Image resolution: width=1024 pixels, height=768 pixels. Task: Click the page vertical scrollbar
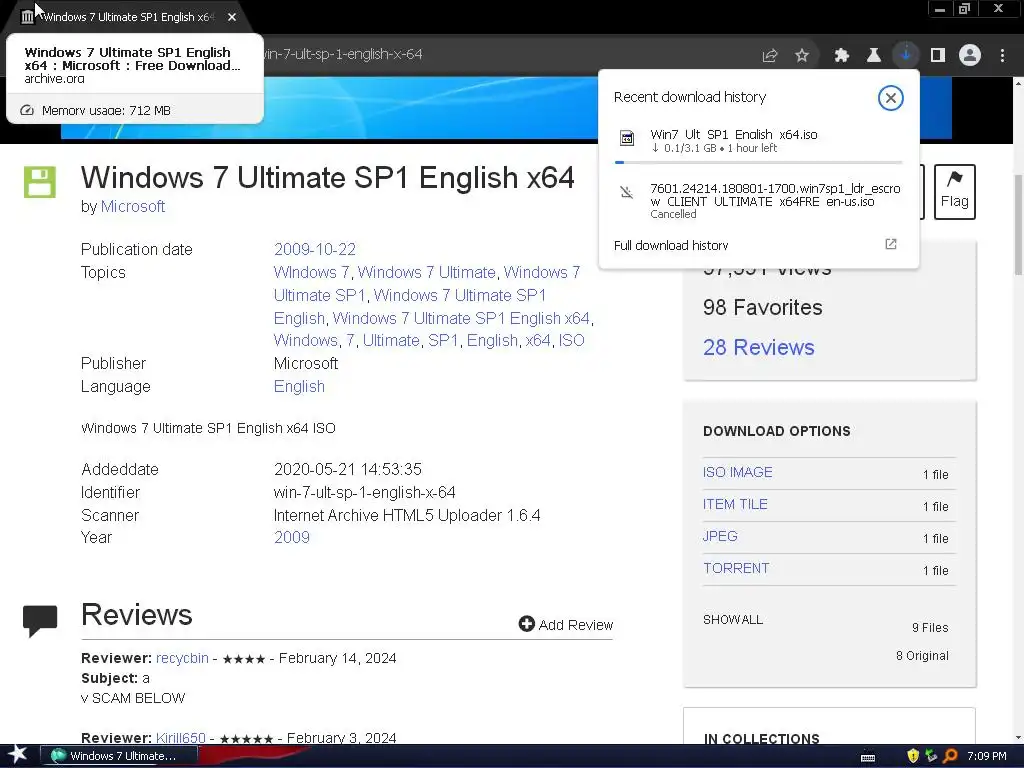(x=1017, y=225)
